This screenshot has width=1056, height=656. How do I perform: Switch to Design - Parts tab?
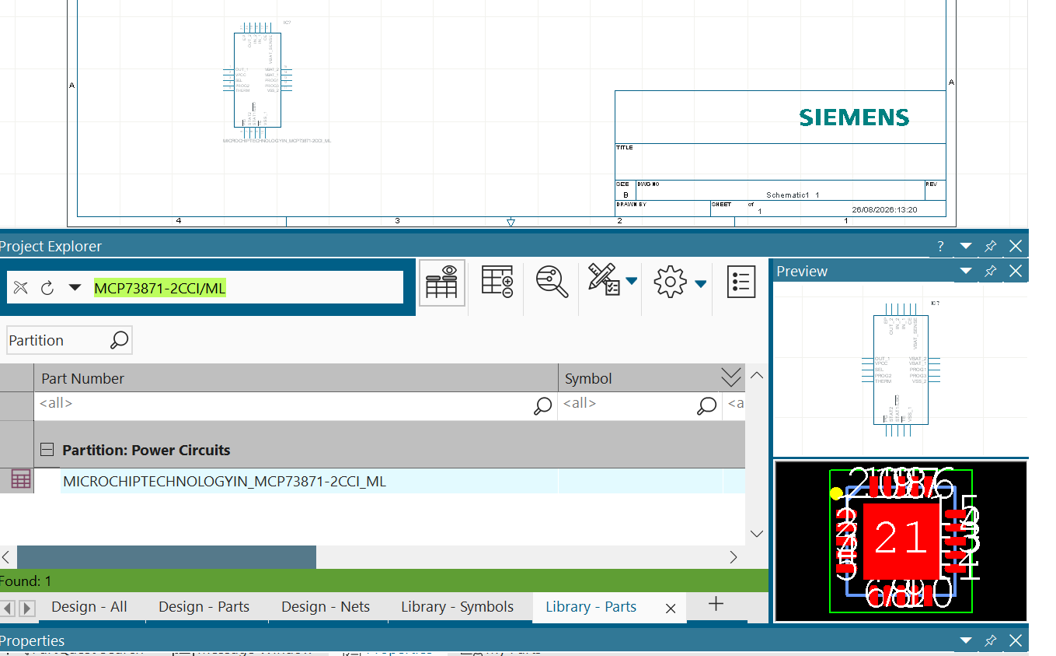(x=204, y=607)
